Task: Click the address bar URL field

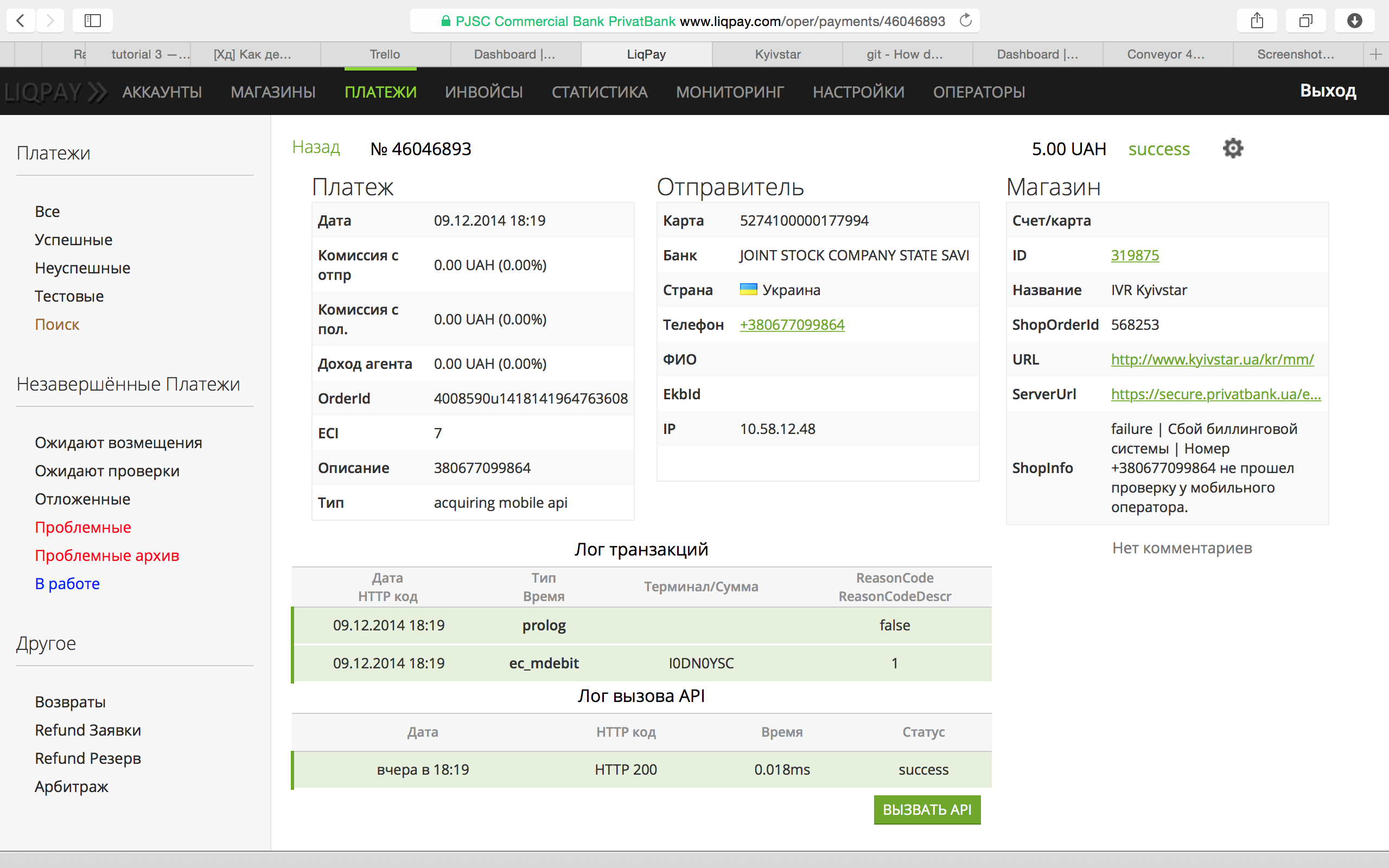Action: click(694, 21)
